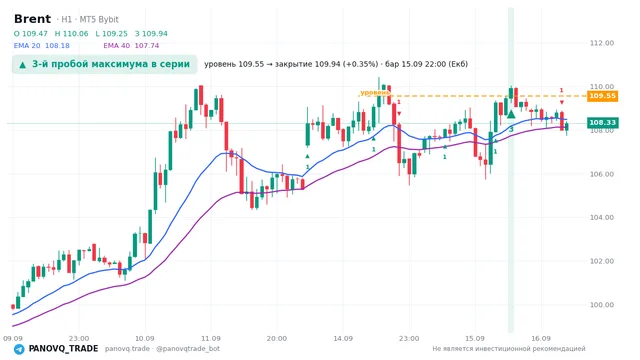Click the red down-arrow signal near 16.09
The image size is (640, 360).
(562, 102)
